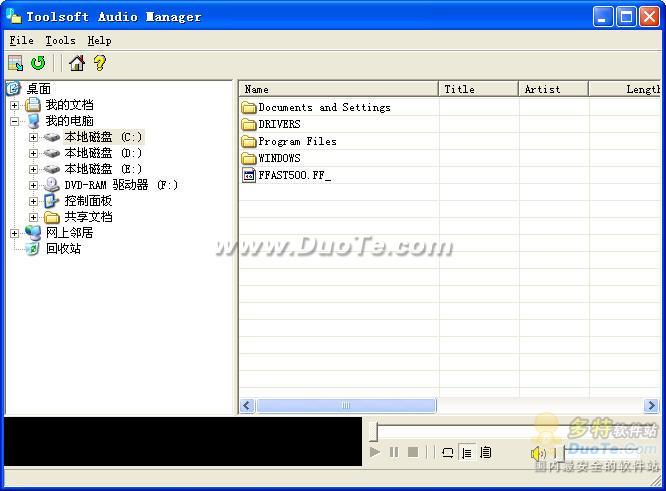Sort by the Artist column header
666x491 pixels.
click(x=554, y=89)
